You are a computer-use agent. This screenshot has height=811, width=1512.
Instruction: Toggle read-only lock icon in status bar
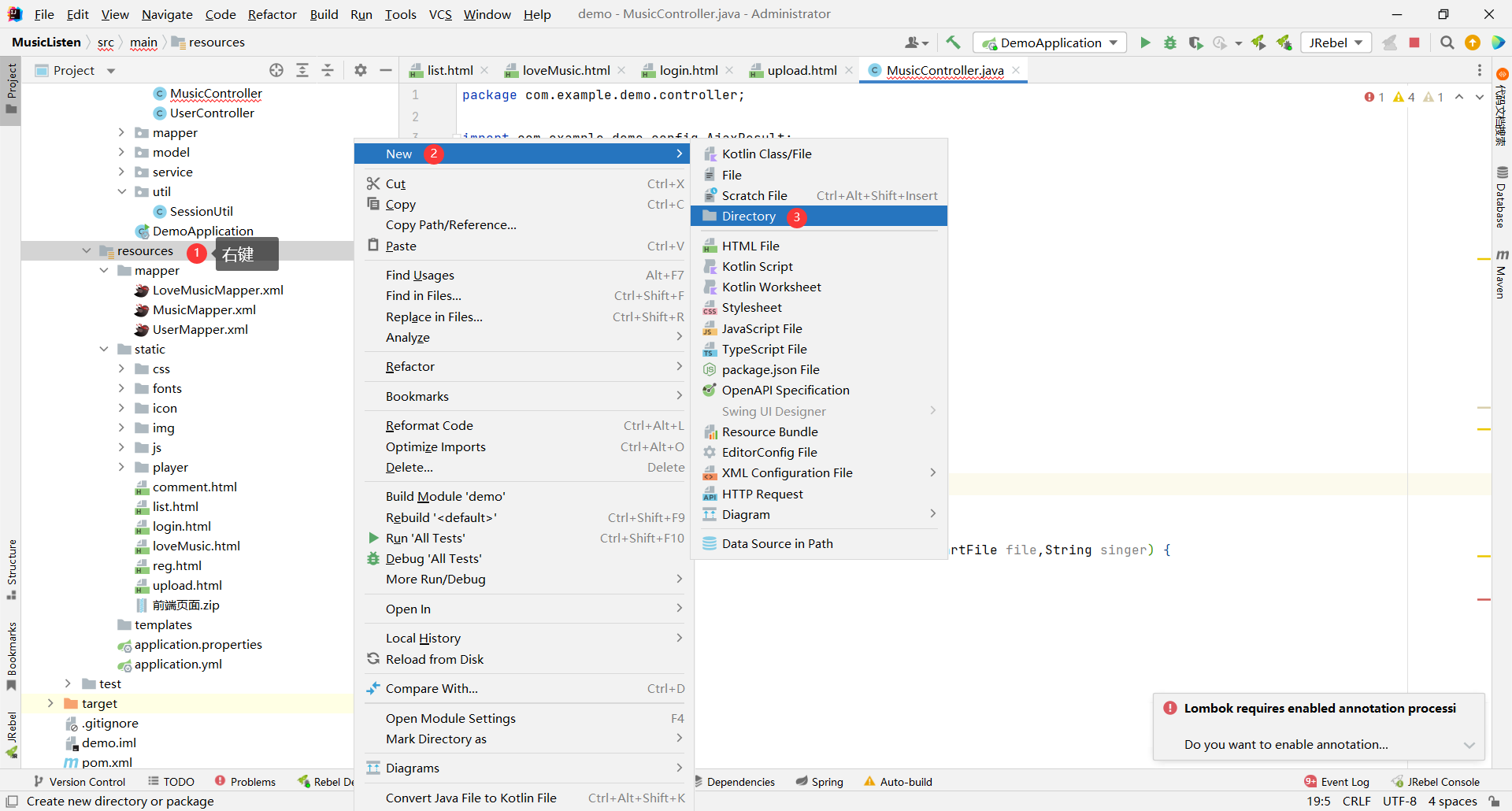(x=1494, y=801)
